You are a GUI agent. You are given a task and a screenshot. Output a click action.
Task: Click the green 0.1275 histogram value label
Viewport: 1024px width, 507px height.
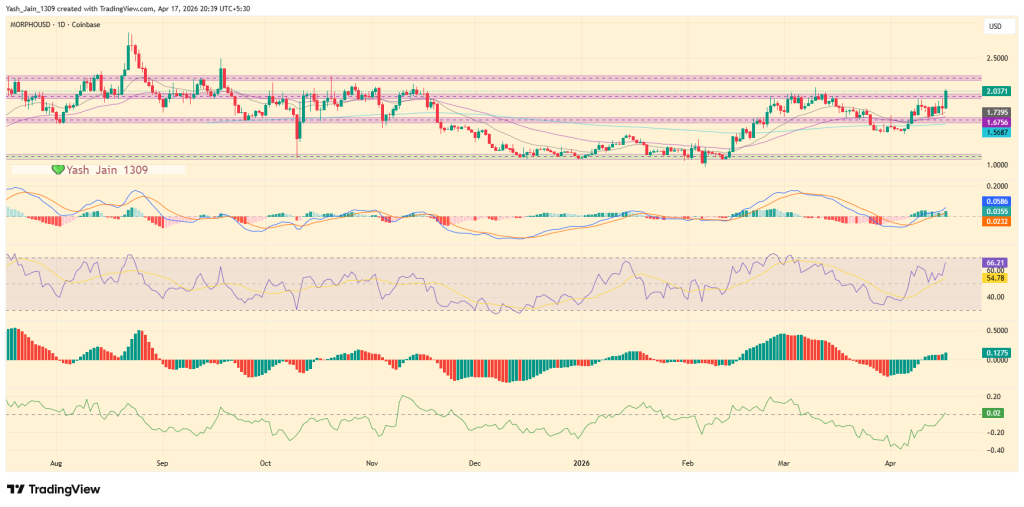[996, 352]
